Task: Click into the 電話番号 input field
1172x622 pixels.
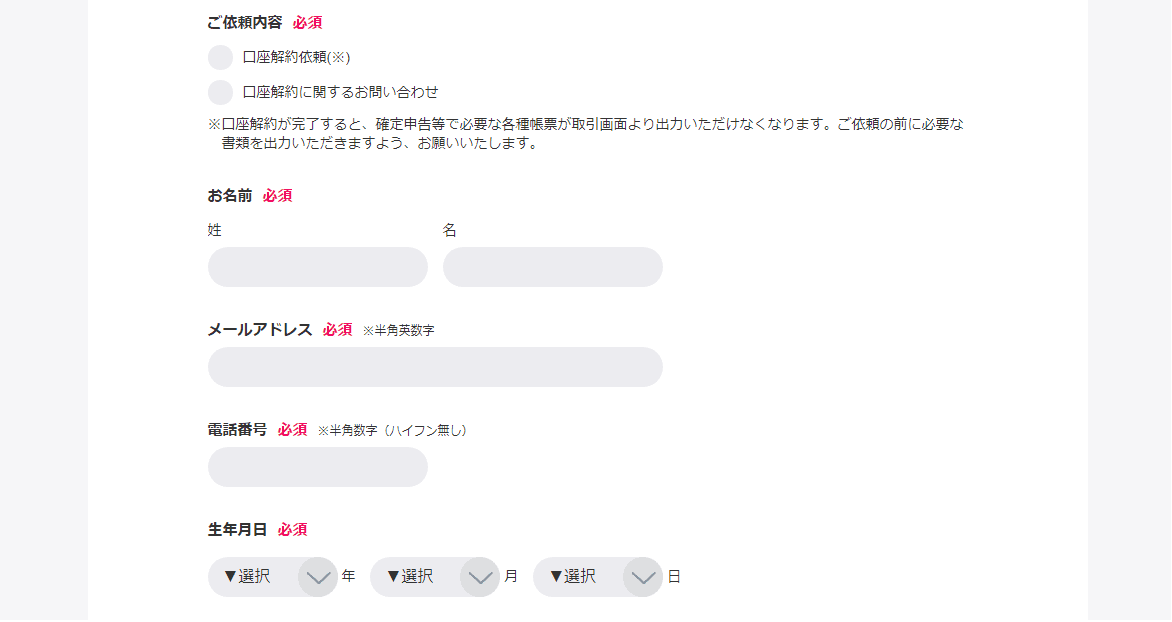Action: (x=317, y=467)
